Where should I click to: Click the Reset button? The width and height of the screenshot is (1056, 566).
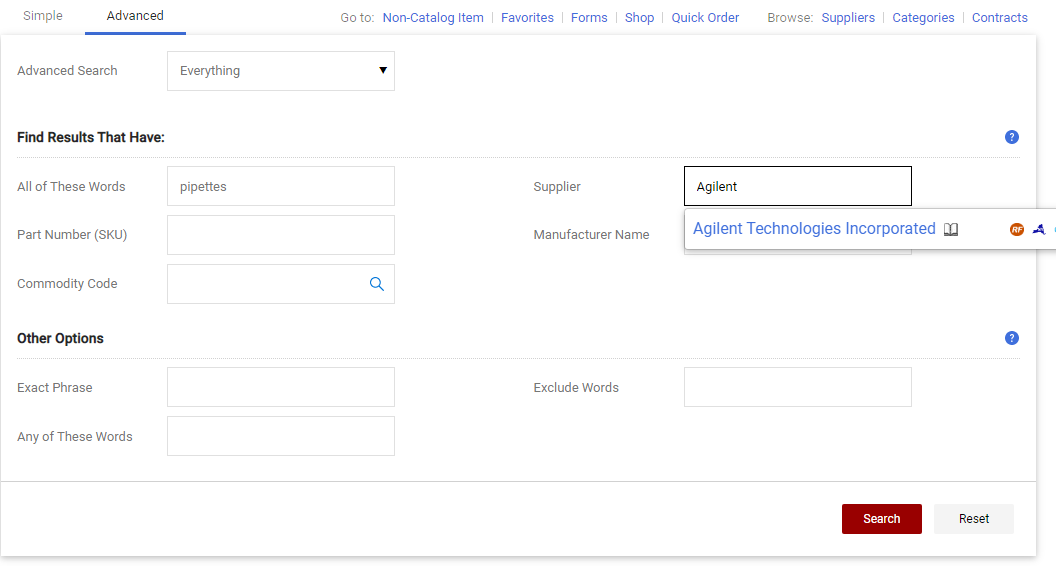pos(973,519)
